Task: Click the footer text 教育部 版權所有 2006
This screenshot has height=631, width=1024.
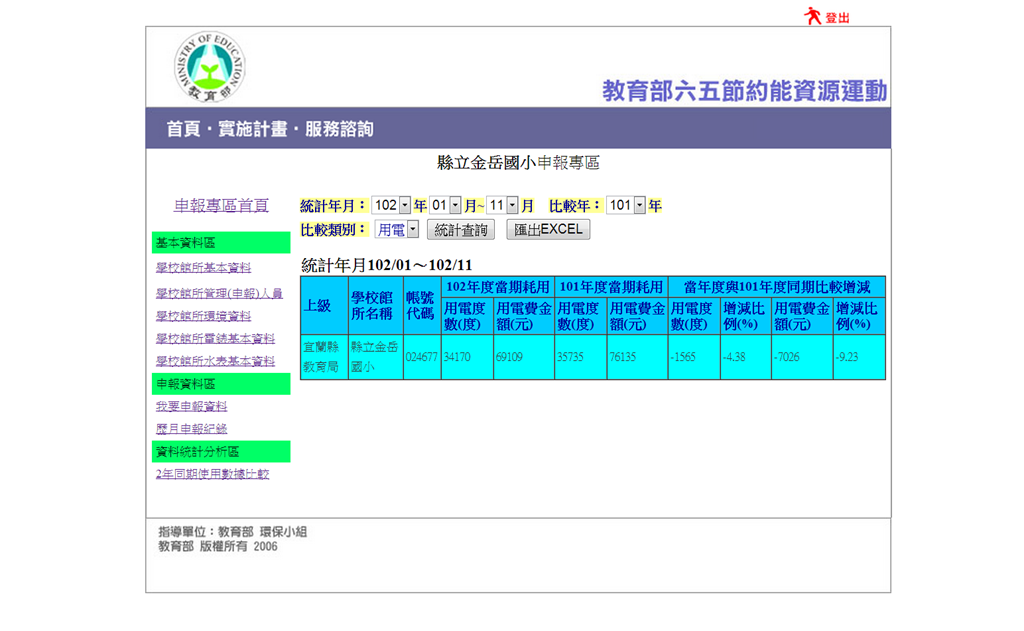Action: pyautogui.click(x=217, y=547)
